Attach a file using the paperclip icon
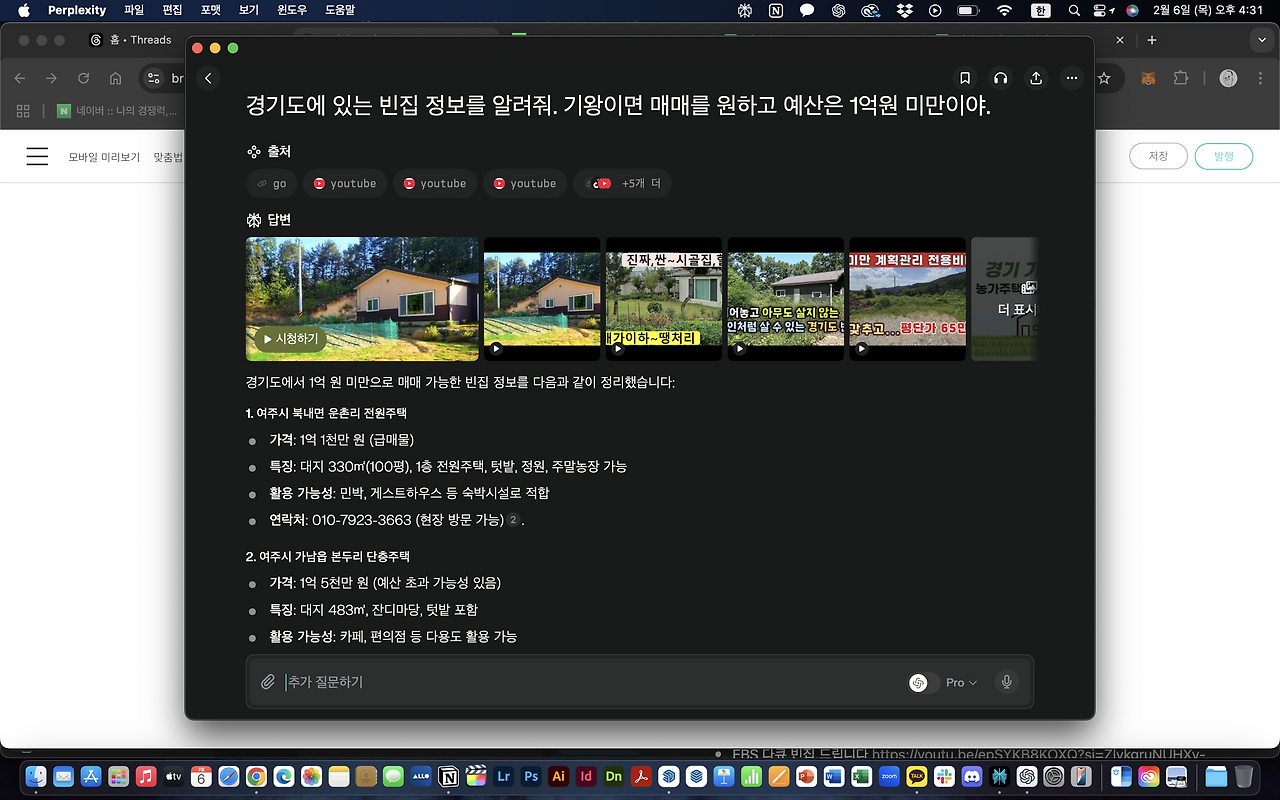 click(268, 682)
